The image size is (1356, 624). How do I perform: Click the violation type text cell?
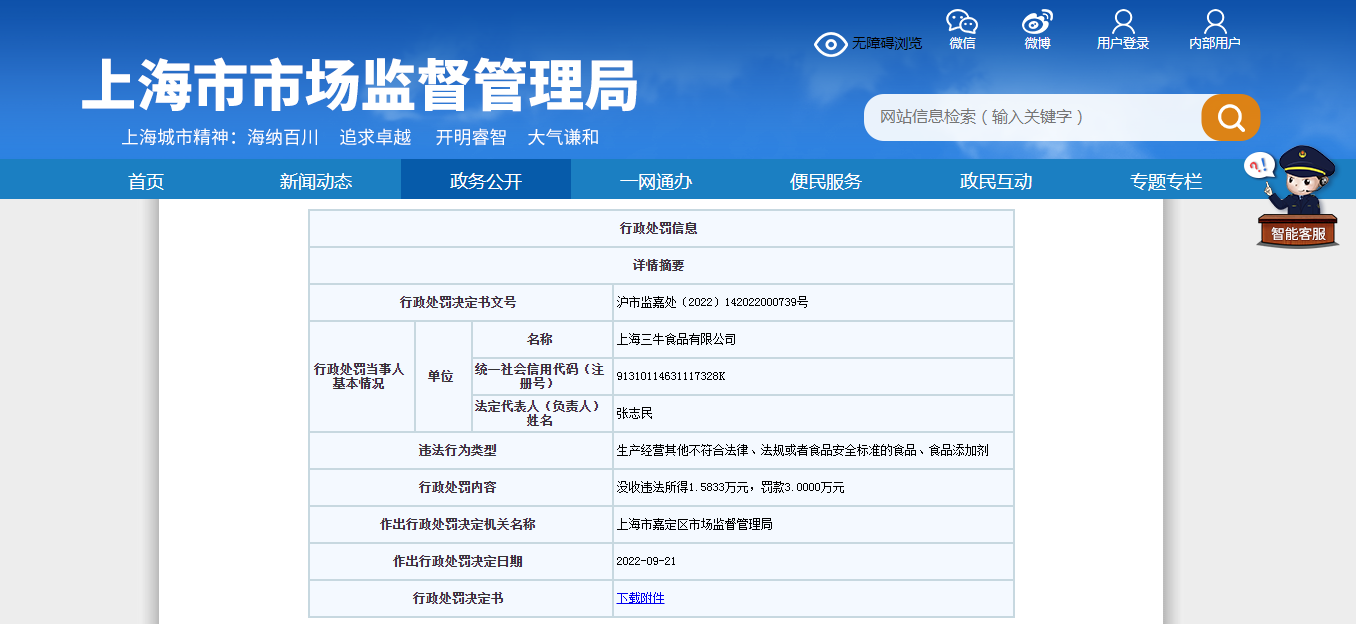pos(813,450)
